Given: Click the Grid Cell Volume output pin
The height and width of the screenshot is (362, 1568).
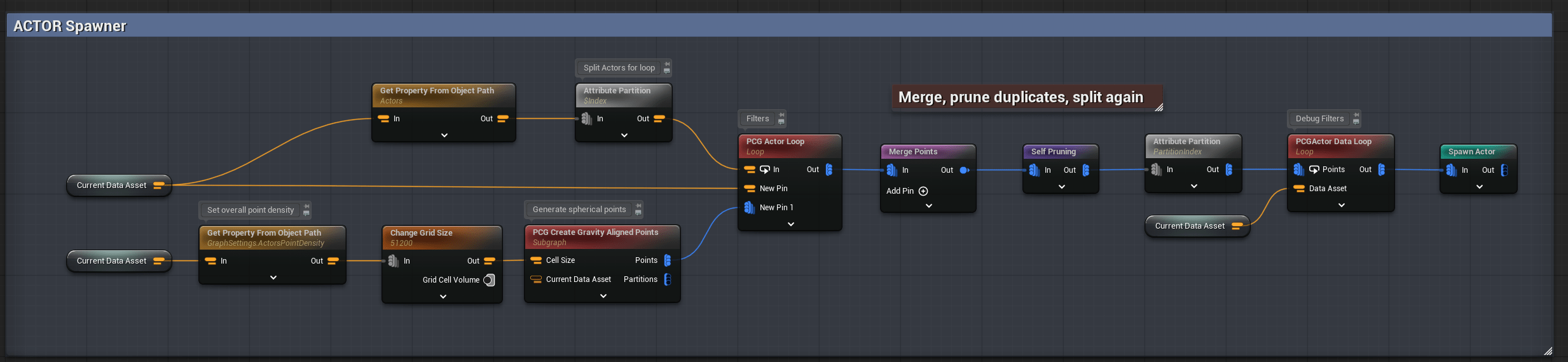Looking at the screenshot, I should 489,280.
